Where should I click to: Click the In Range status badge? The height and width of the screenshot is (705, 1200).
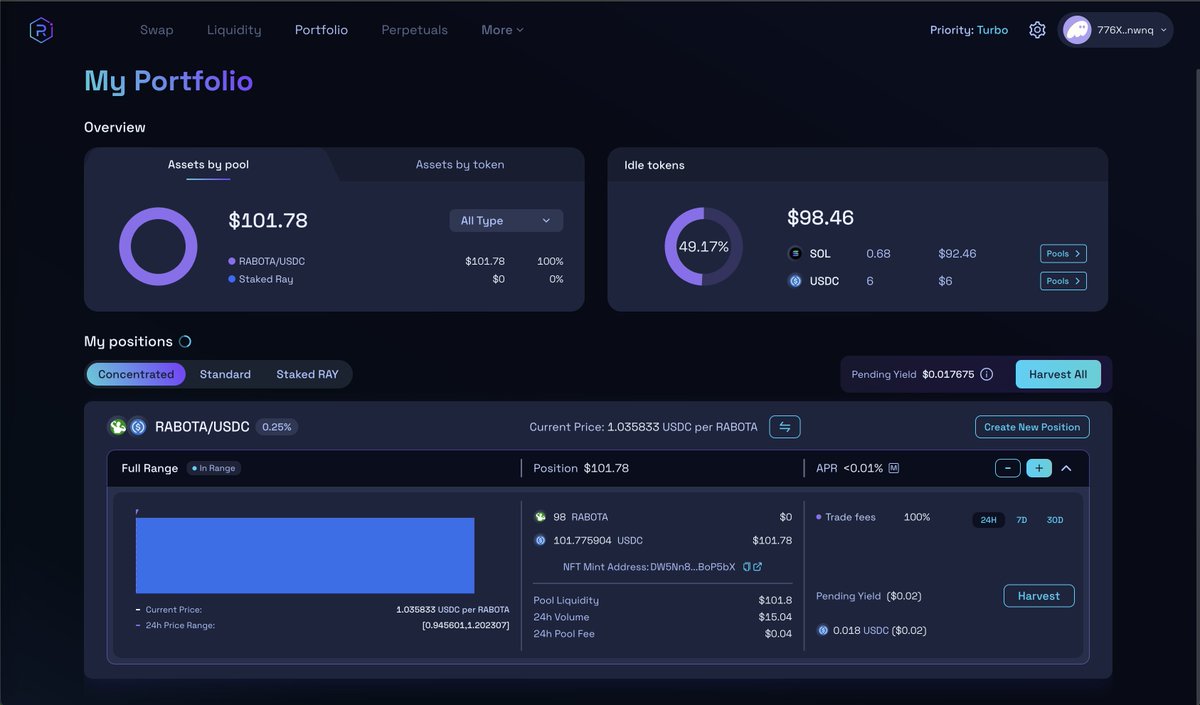point(214,468)
